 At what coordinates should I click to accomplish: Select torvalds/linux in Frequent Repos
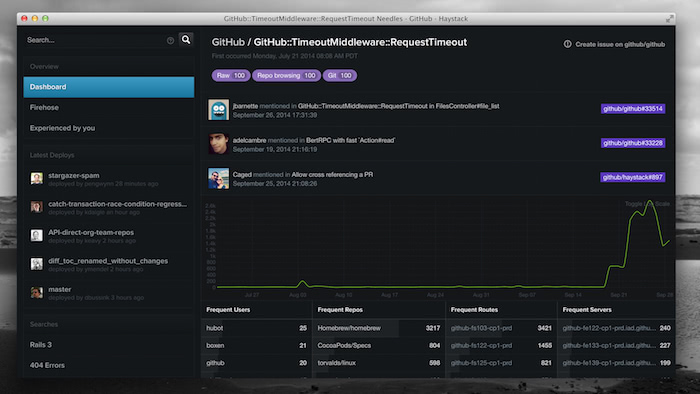(379, 363)
